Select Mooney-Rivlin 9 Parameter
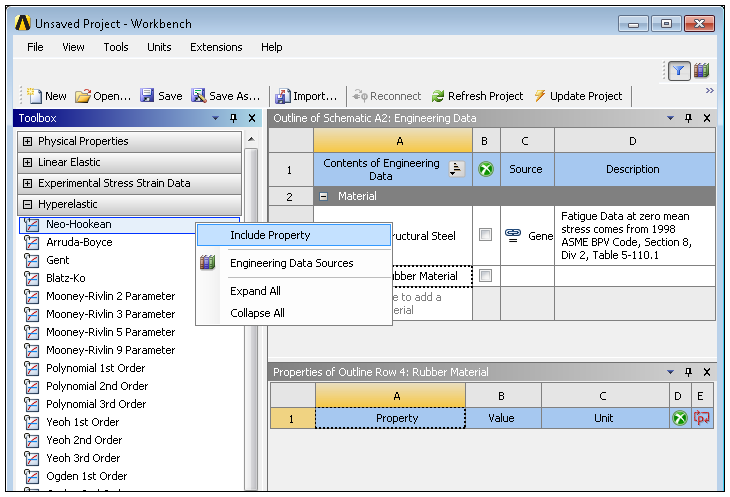The image size is (730, 497). click(x=110, y=350)
